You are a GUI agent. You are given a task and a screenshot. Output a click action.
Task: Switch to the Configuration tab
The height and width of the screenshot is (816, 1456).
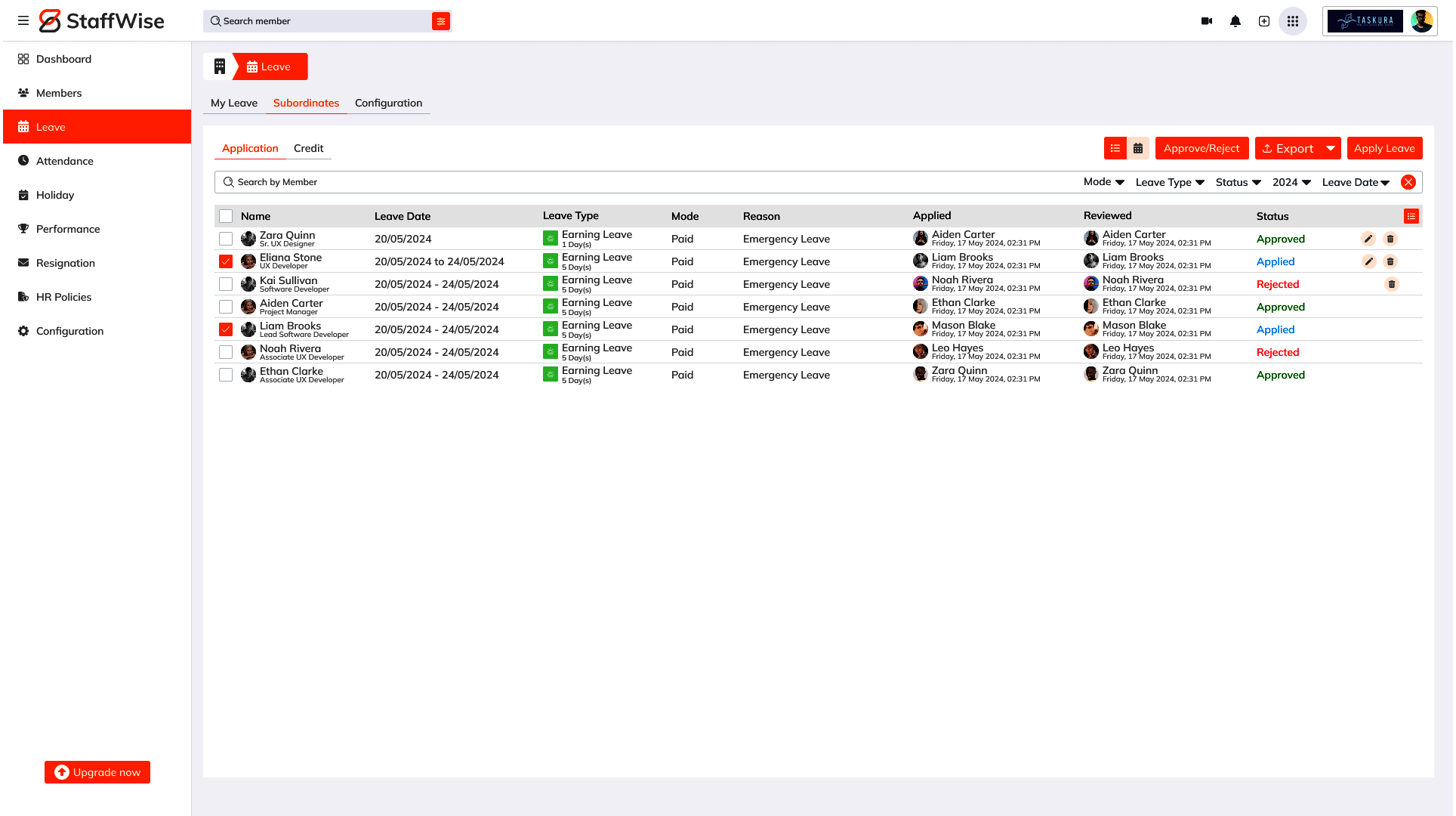pos(388,103)
